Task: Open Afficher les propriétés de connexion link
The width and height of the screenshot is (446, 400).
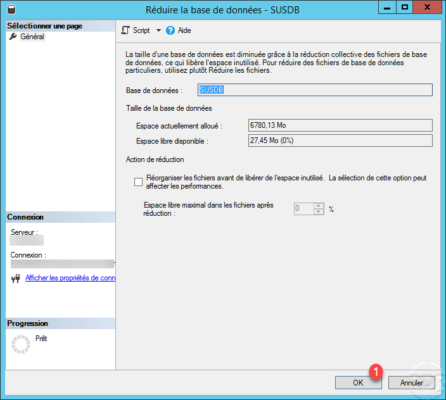Action: point(70,278)
